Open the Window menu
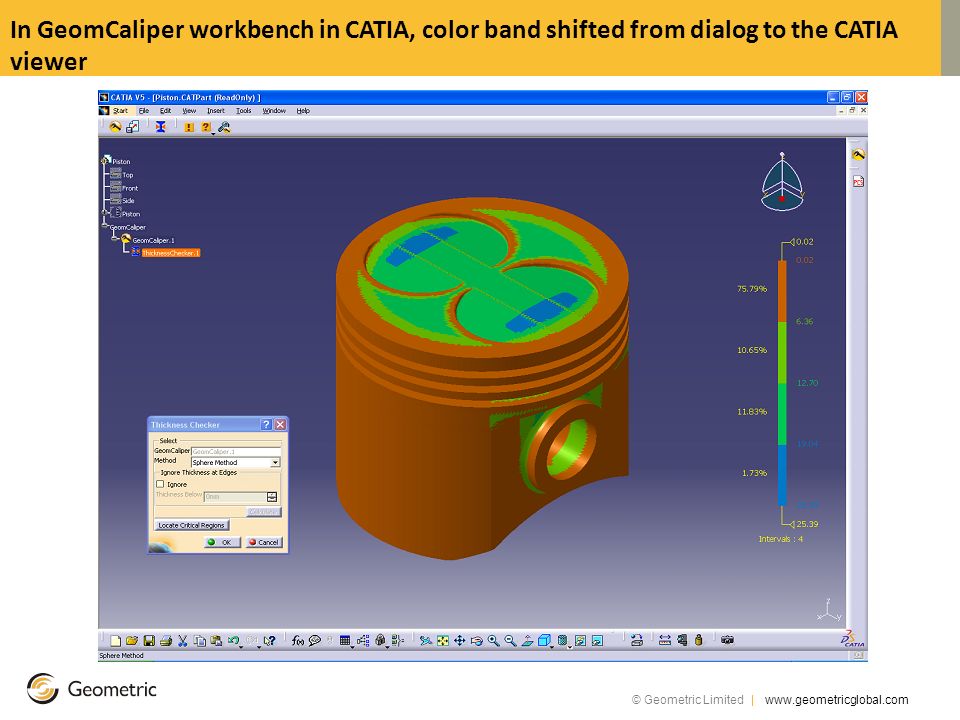This screenshot has width=960, height=720. pos(274,111)
